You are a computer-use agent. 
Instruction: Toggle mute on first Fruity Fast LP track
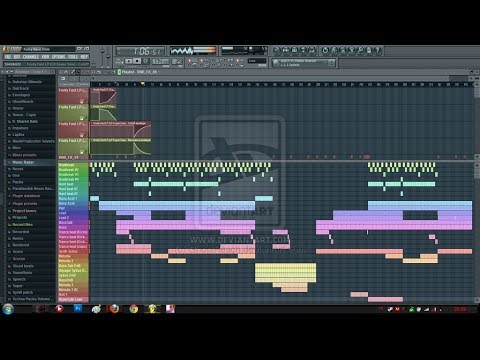(x=81, y=101)
